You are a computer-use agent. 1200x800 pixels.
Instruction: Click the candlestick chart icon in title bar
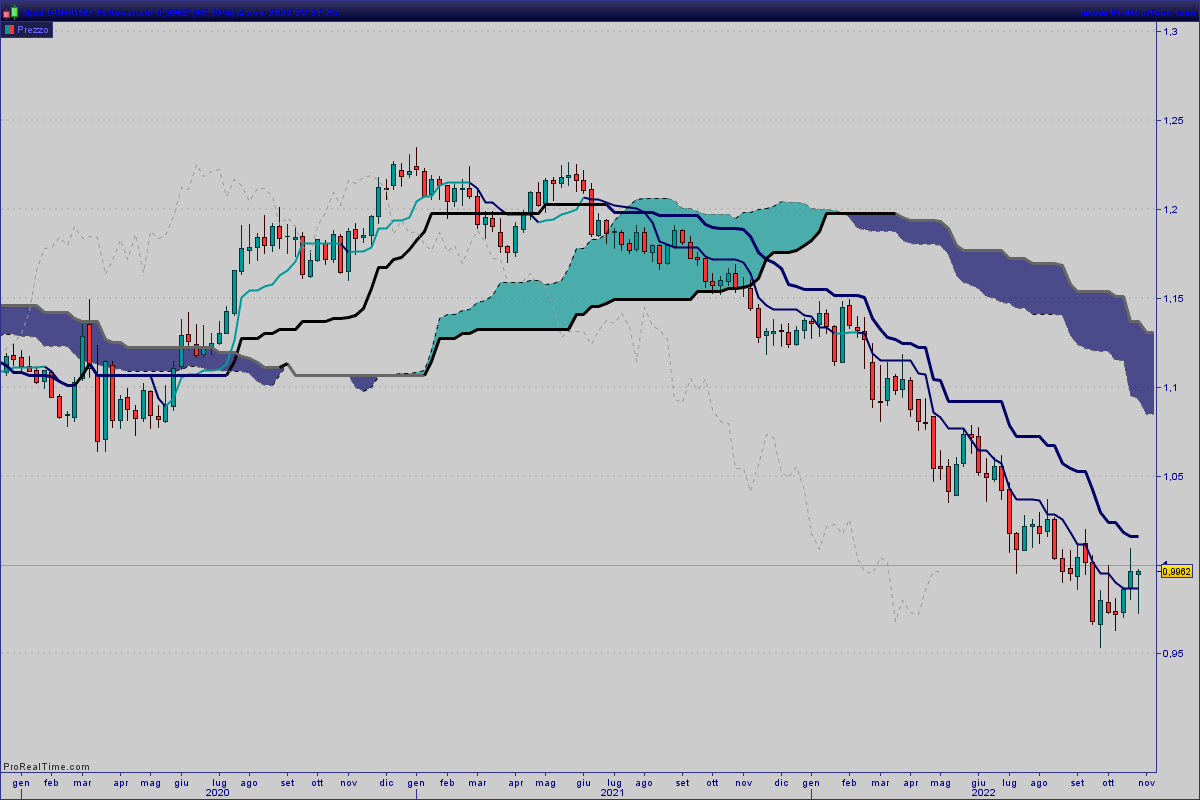pyautogui.click(x=10, y=11)
